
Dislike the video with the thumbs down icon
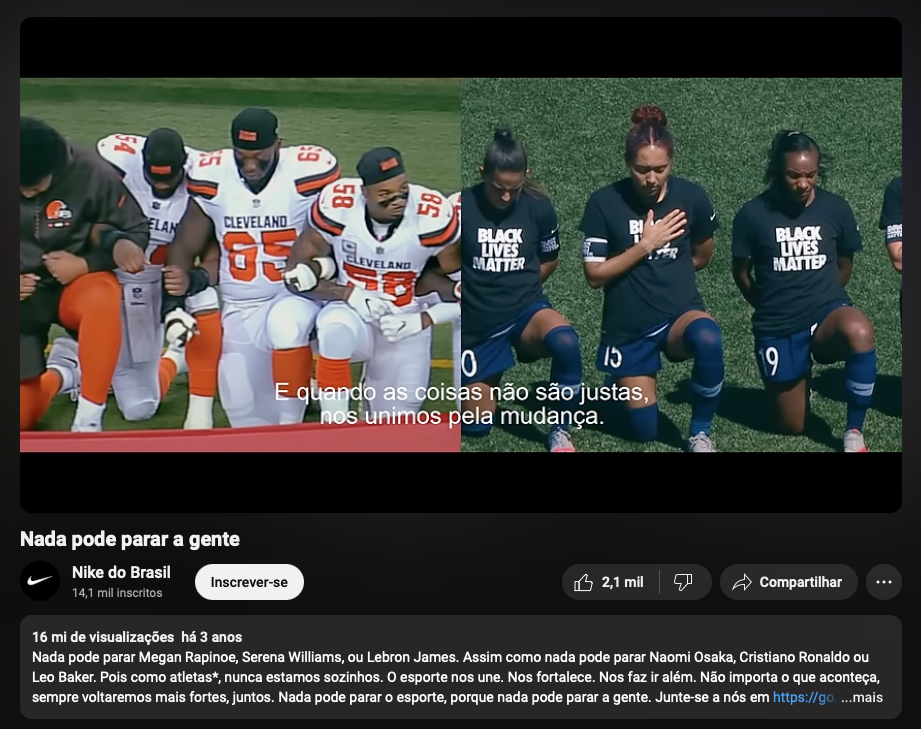(x=684, y=581)
